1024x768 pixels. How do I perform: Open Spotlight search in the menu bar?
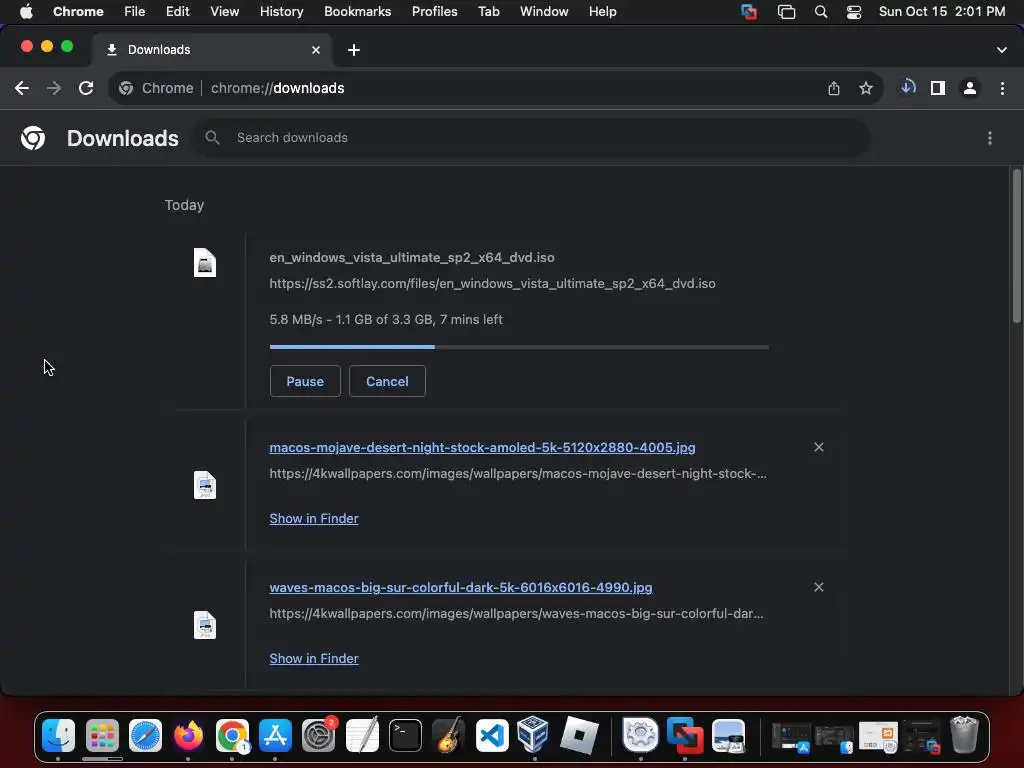pyautogui.click(x=821, y=12)
